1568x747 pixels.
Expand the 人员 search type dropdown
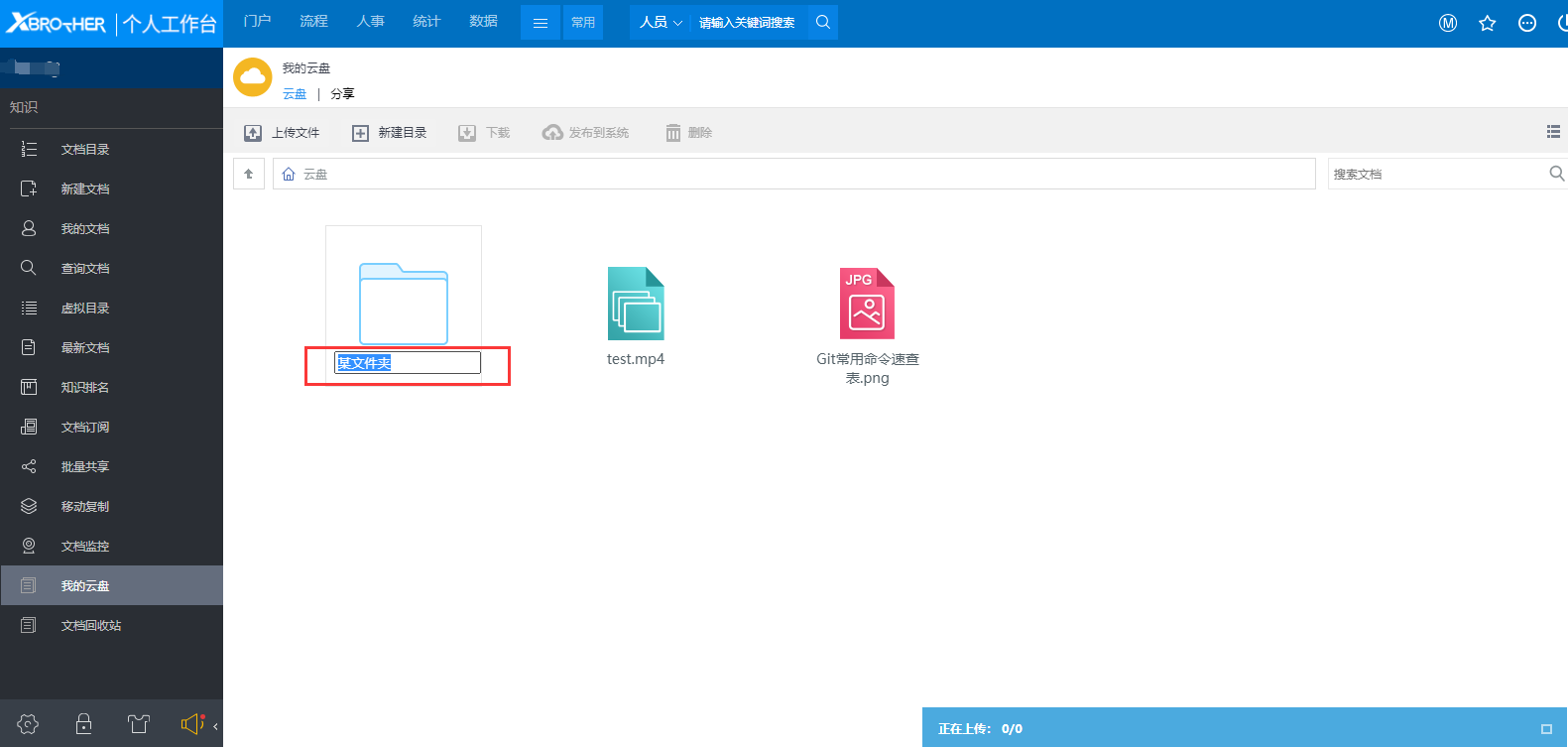click(x=661, y=22)
